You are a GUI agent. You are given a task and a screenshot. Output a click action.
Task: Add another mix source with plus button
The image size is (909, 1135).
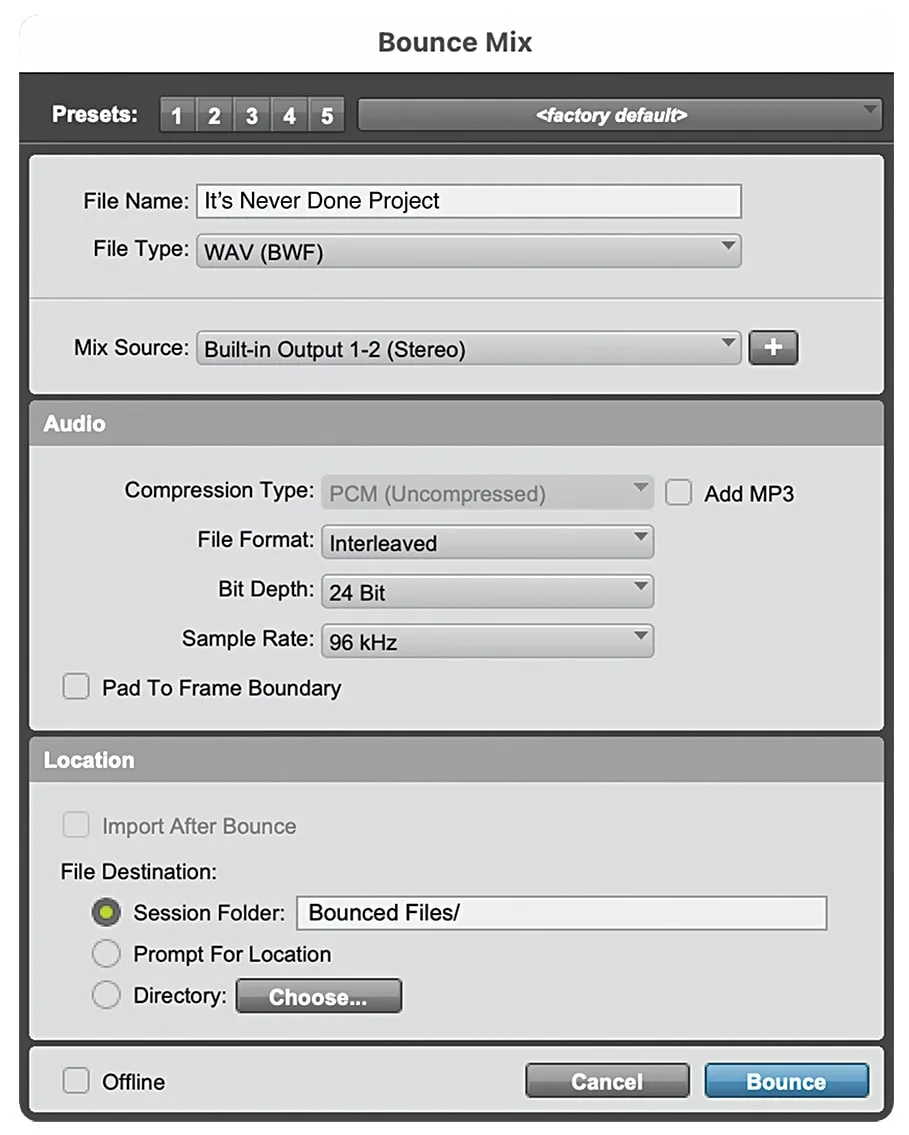773,348
